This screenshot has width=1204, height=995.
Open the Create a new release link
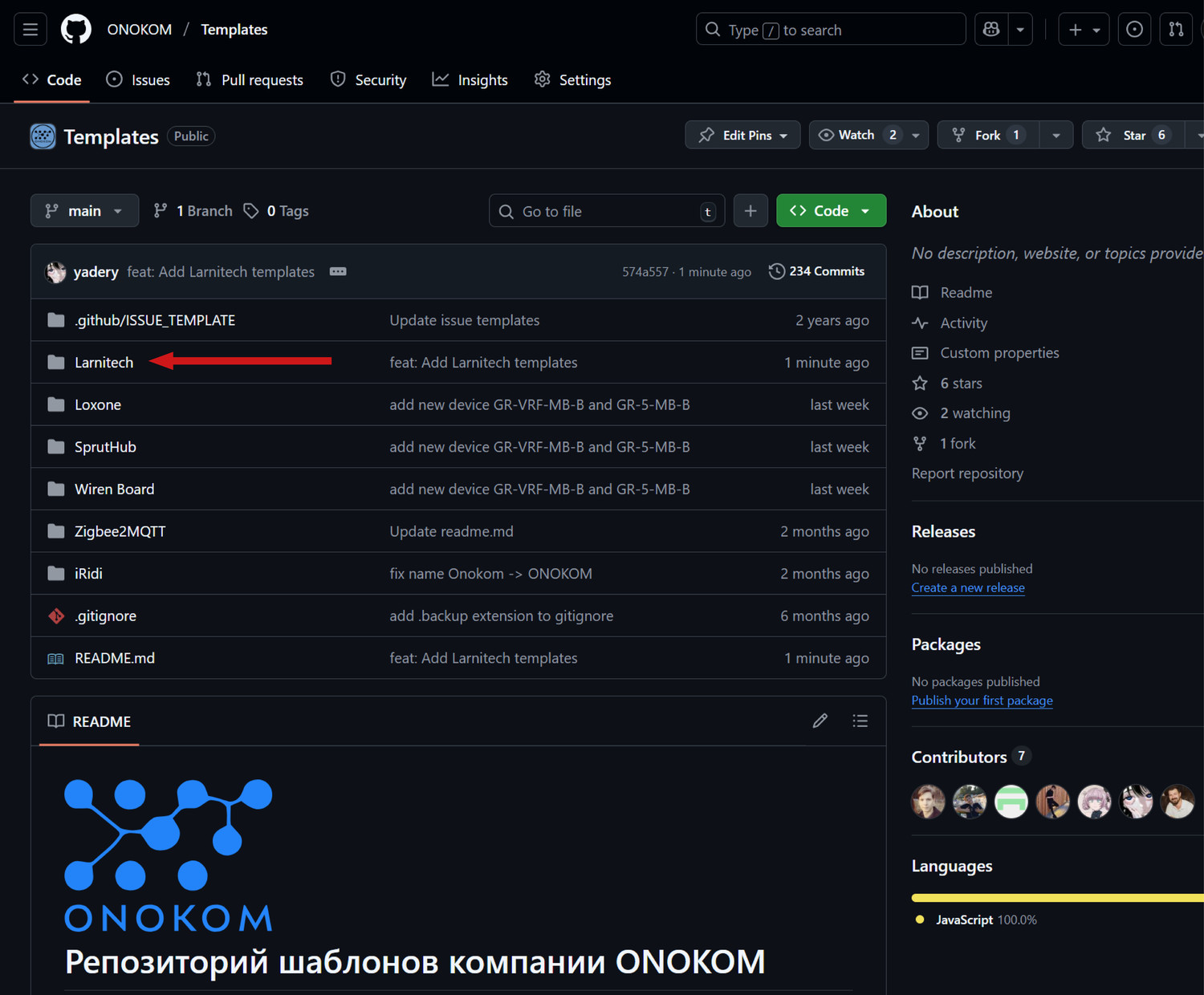[967, 587]
